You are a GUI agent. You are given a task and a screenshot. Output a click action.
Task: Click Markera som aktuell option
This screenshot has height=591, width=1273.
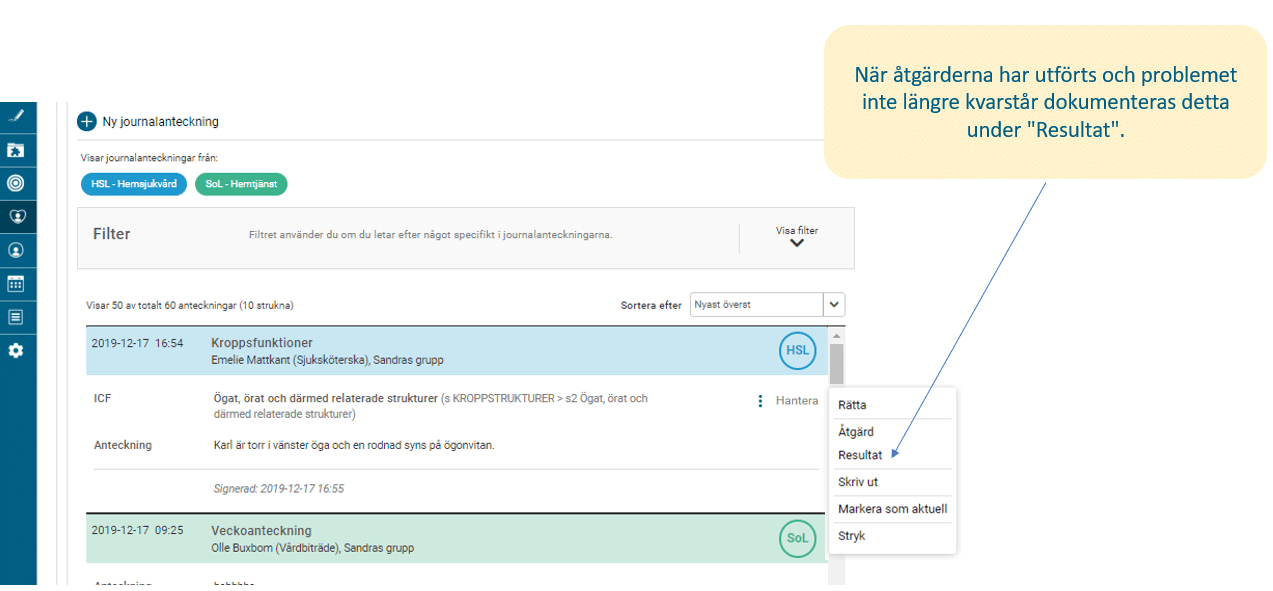(x=892, y=509)
